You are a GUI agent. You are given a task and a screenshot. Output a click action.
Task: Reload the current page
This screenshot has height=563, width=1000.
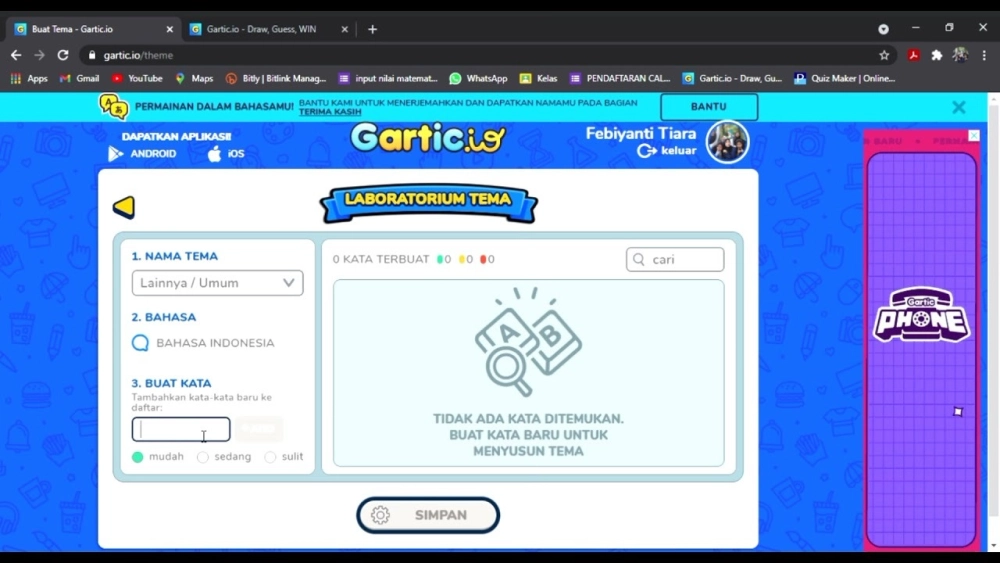click(x=62, y=55)
